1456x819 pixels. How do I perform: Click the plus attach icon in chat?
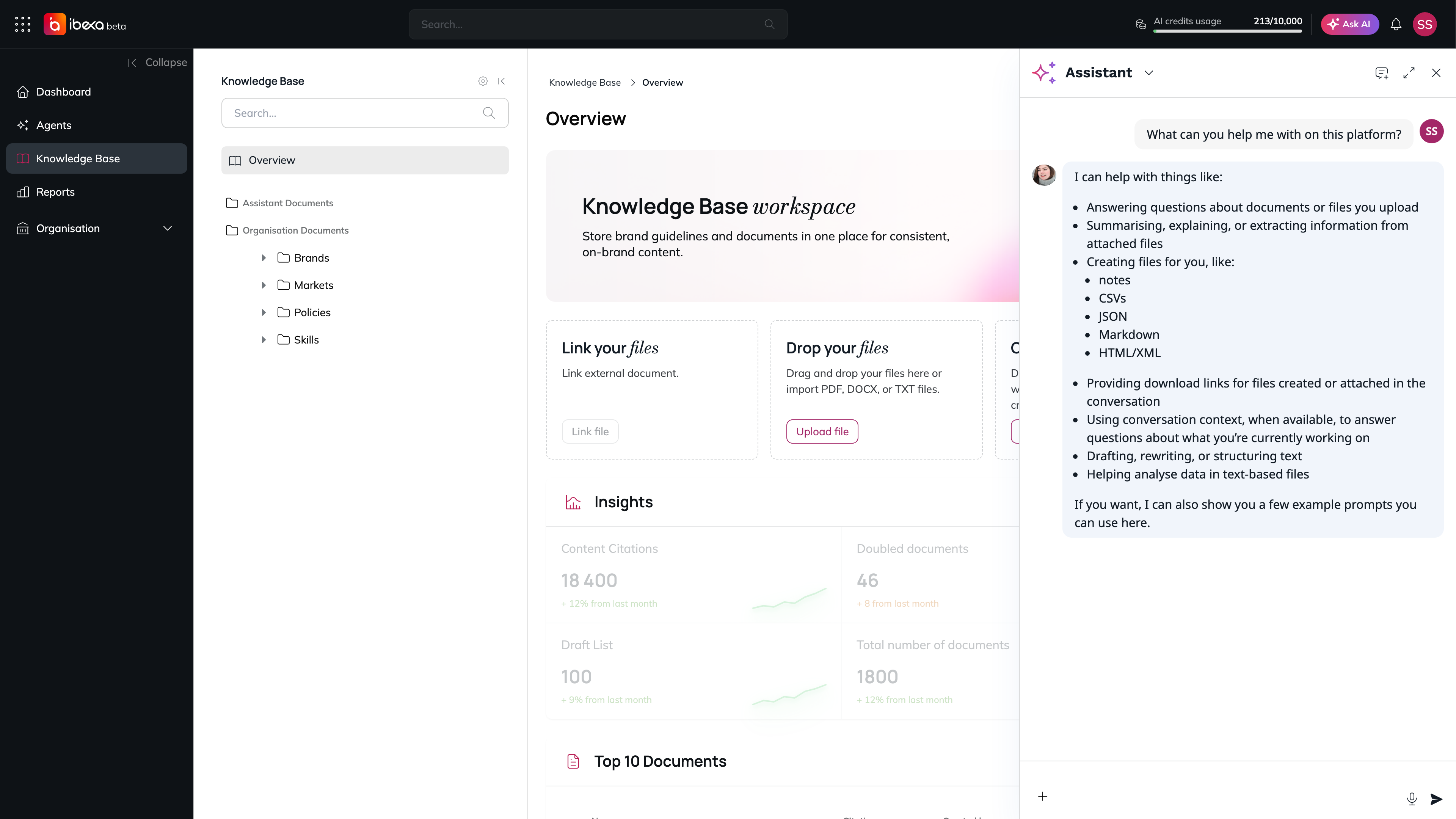point(1043,796)
